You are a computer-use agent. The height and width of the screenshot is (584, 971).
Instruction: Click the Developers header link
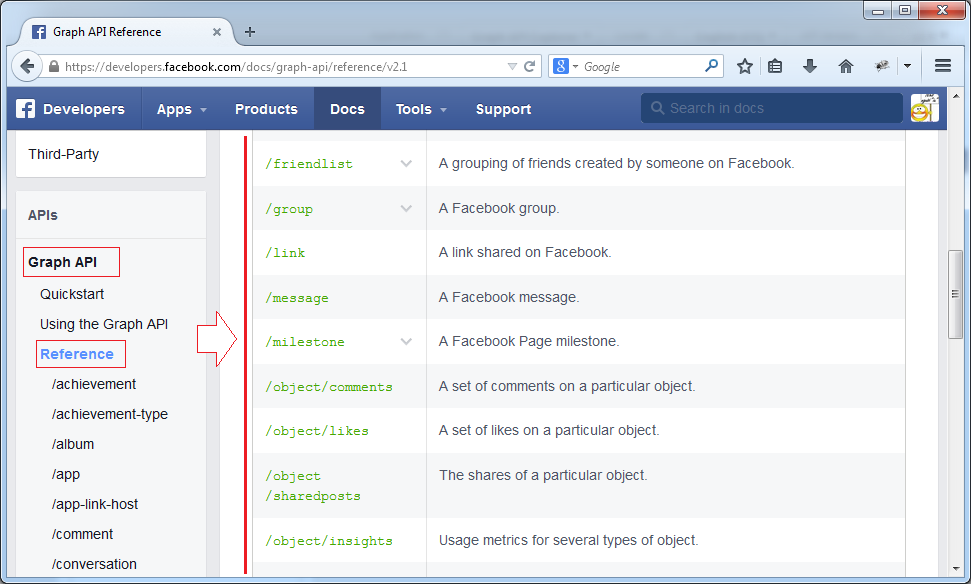tap(84, 109)
